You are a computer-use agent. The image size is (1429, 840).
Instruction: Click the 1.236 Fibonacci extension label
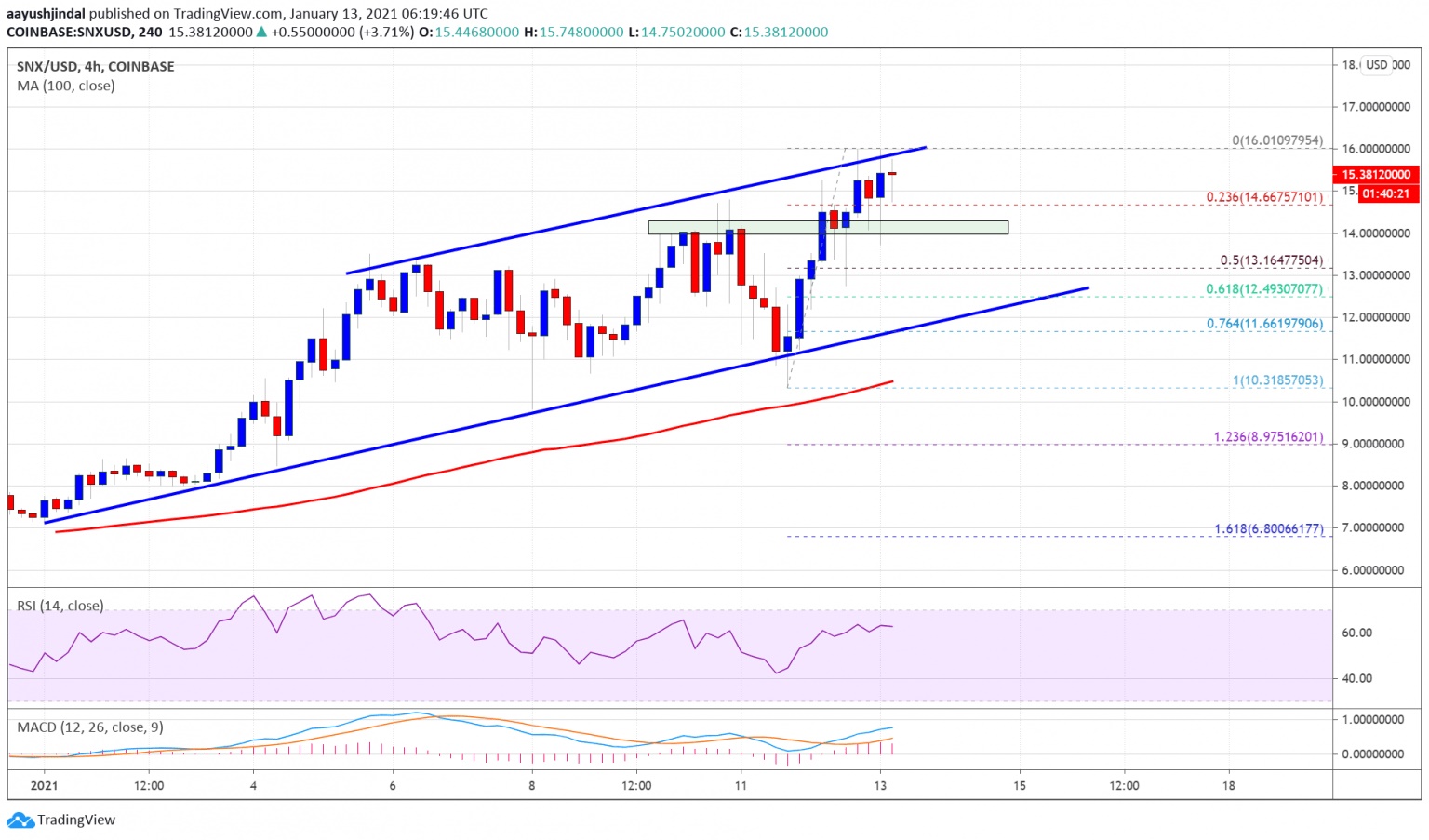pos(1267,436)
